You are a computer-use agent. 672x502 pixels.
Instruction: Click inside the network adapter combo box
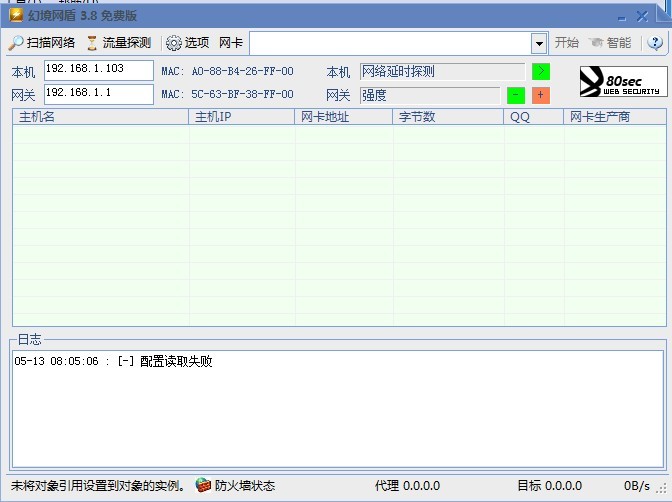point(390,43)
